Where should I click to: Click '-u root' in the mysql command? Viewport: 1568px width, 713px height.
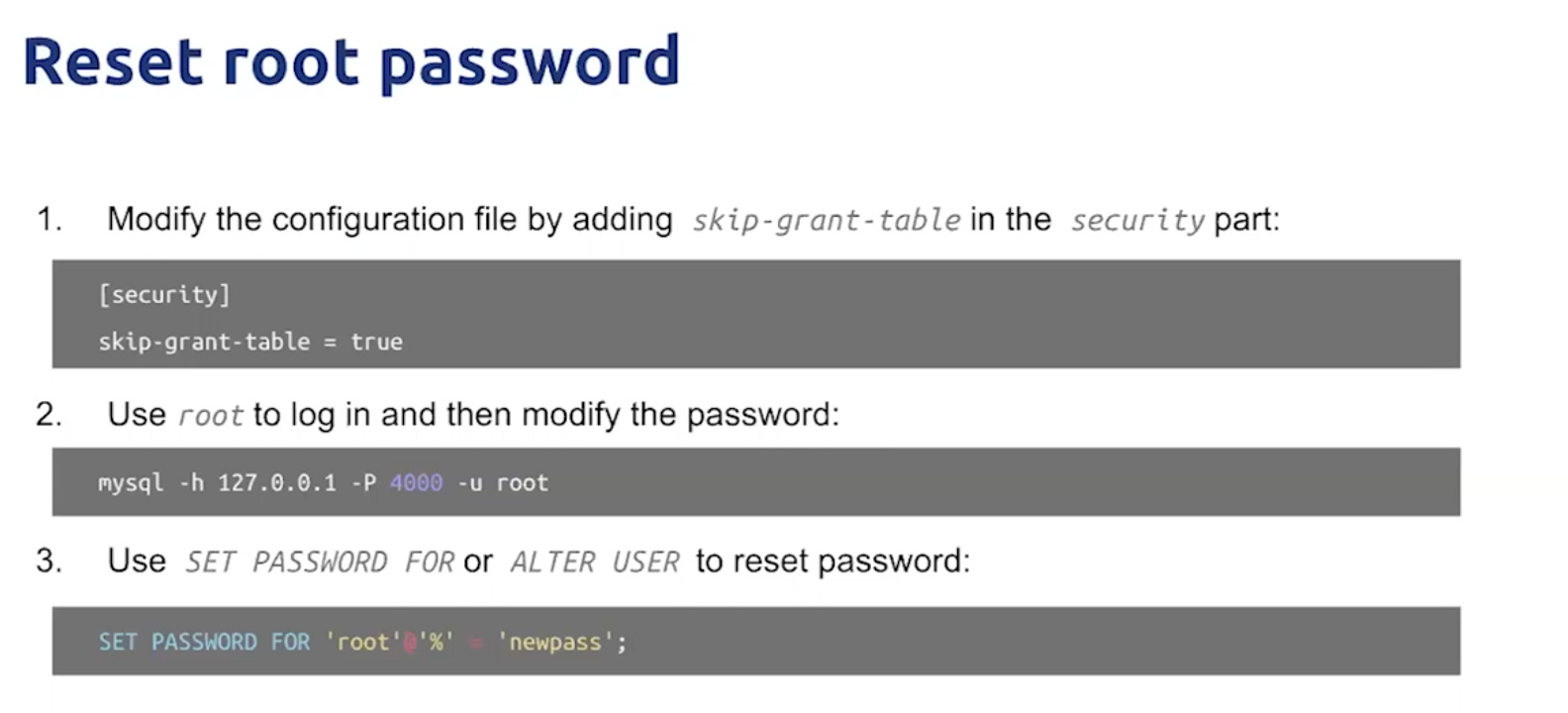coord(503,482)
